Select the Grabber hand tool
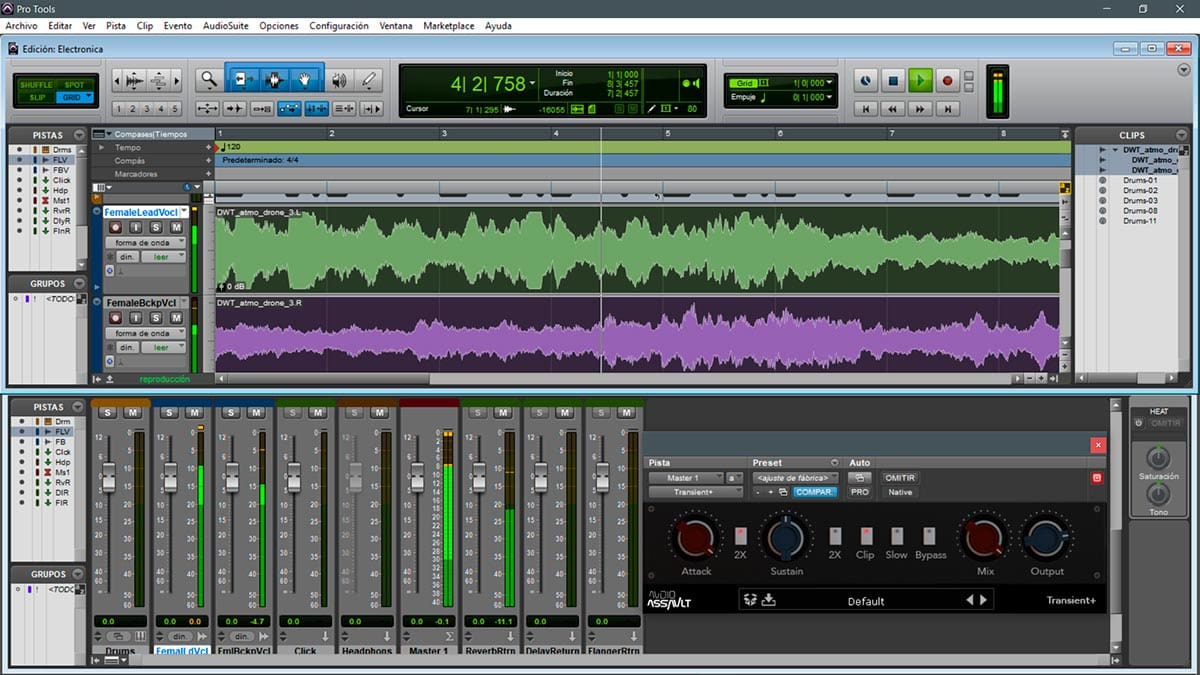 tap(306, 80)
